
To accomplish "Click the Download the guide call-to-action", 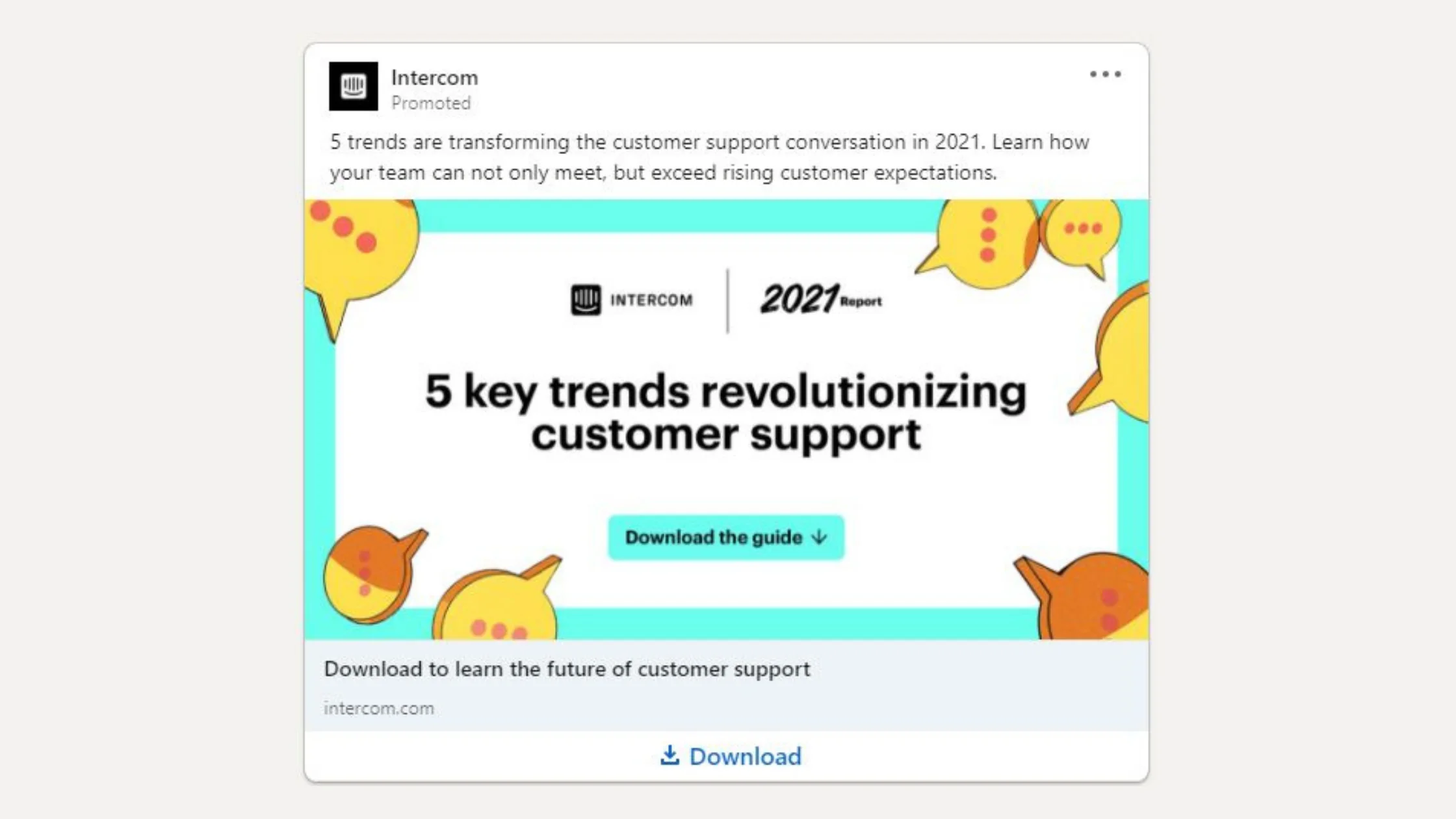I will point(726,537).
